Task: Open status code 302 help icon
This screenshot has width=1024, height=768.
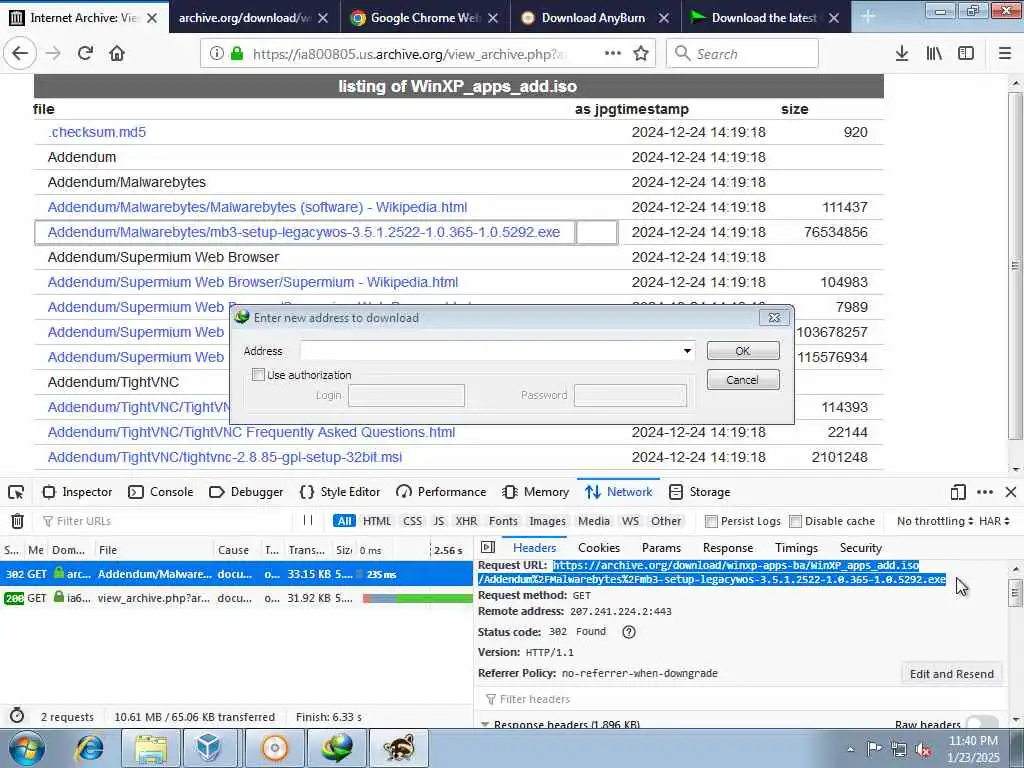Action: (629, 632)
